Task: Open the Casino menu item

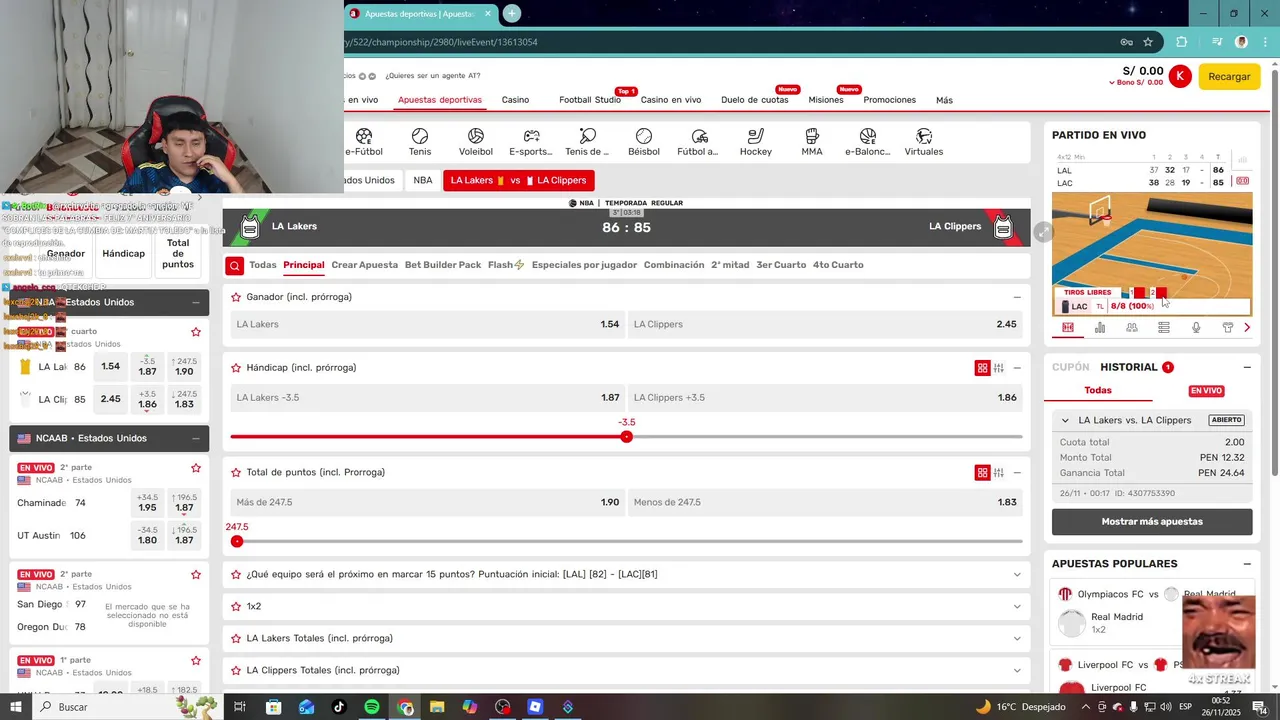Action: 515,100
